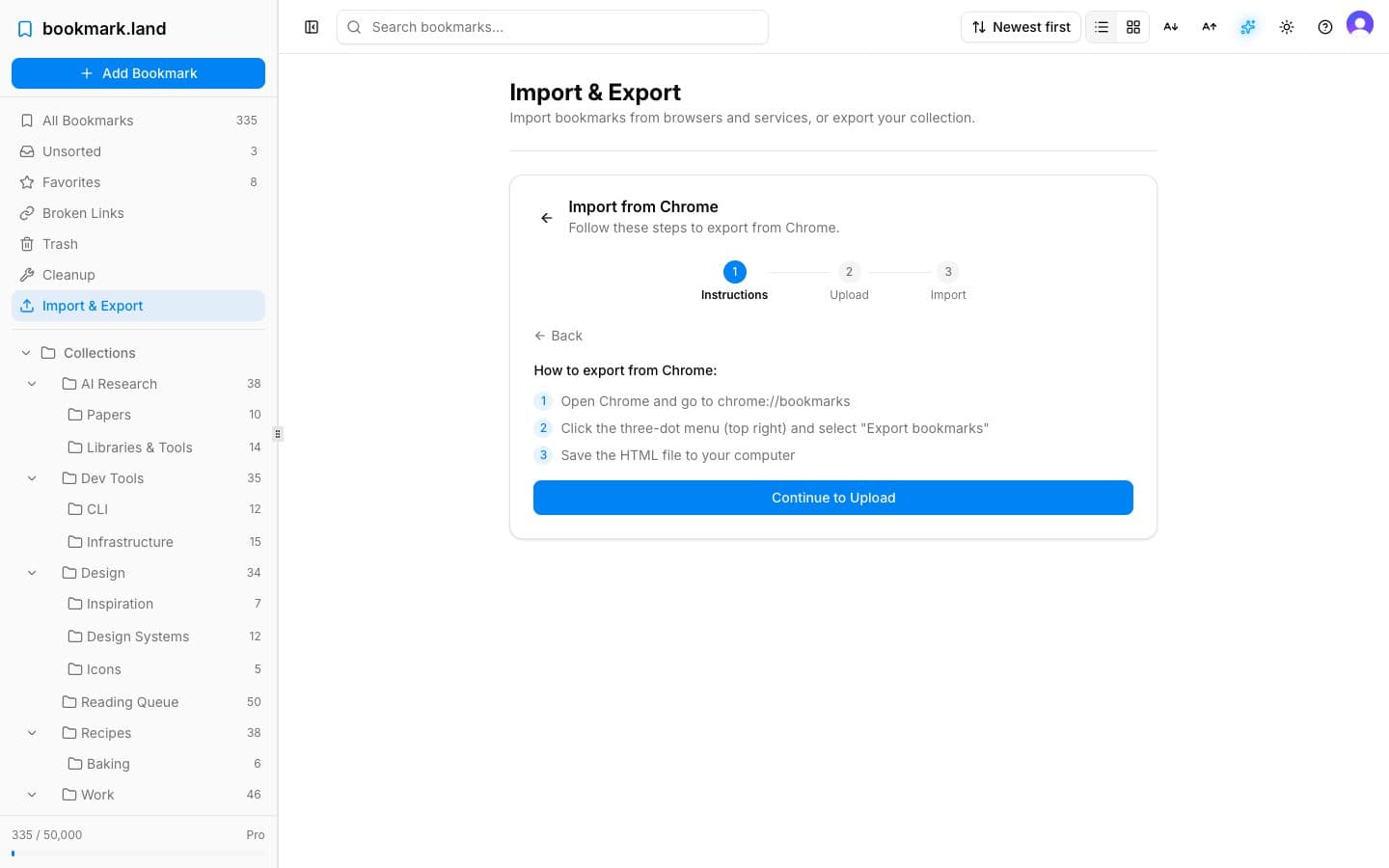Select Import & Export in sidebar
This screenshot has height=868, width=1389.
pos(138,306)
